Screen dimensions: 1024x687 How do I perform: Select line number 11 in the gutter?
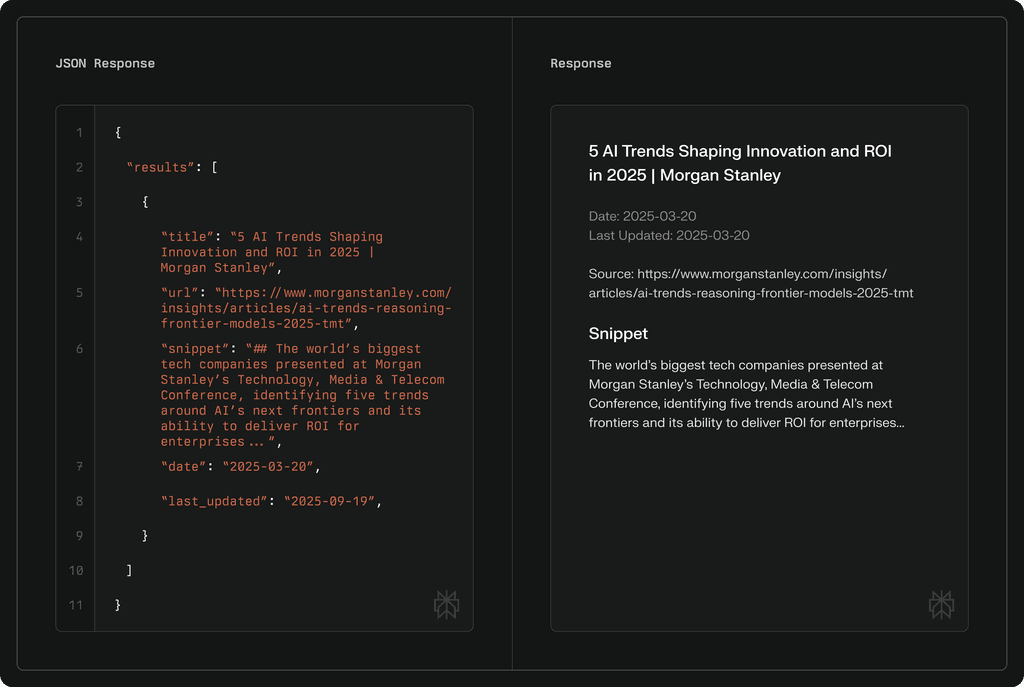click(76, 605)
